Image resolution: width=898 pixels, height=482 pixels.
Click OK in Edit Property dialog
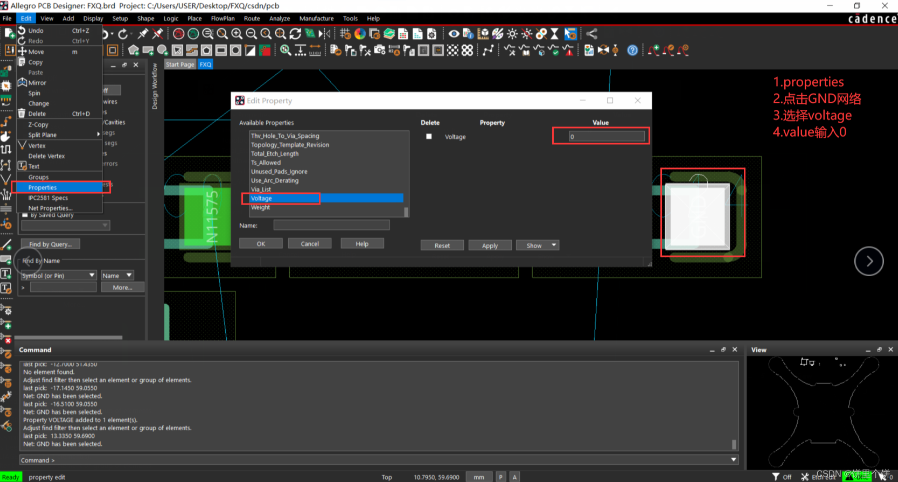click(x=261, y=244)
